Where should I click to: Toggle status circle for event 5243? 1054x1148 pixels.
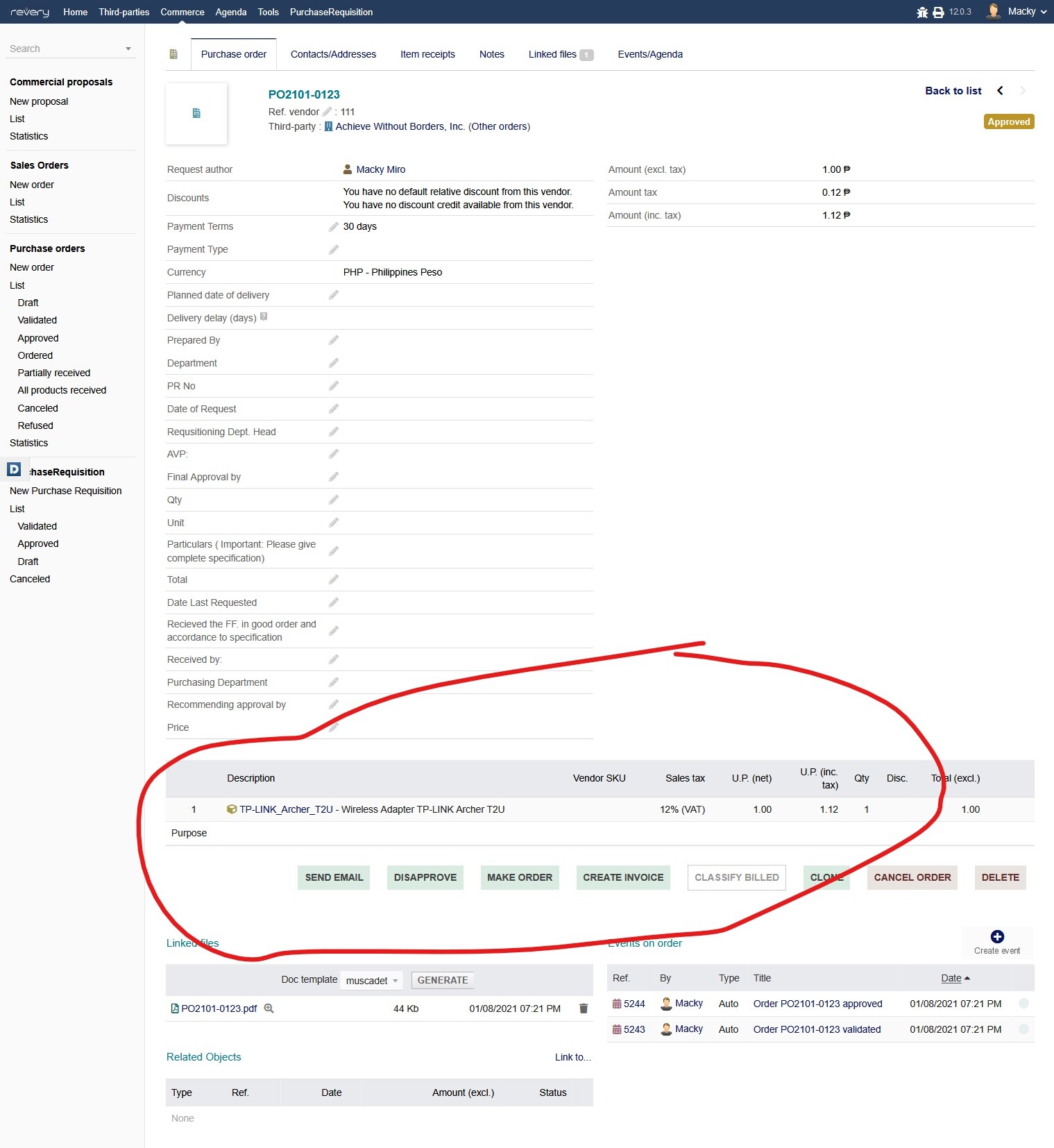coord(1023,1029)
